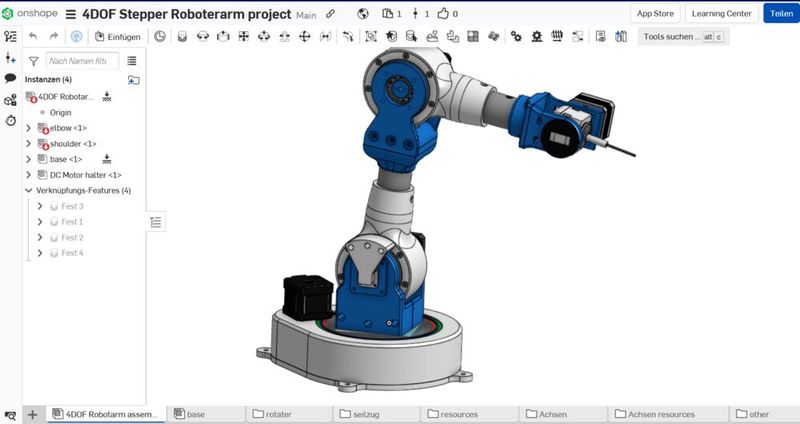Viewport: 800px width, 424px height.
Task: Expand the Fest 4 mate feature
Action: 40,253
